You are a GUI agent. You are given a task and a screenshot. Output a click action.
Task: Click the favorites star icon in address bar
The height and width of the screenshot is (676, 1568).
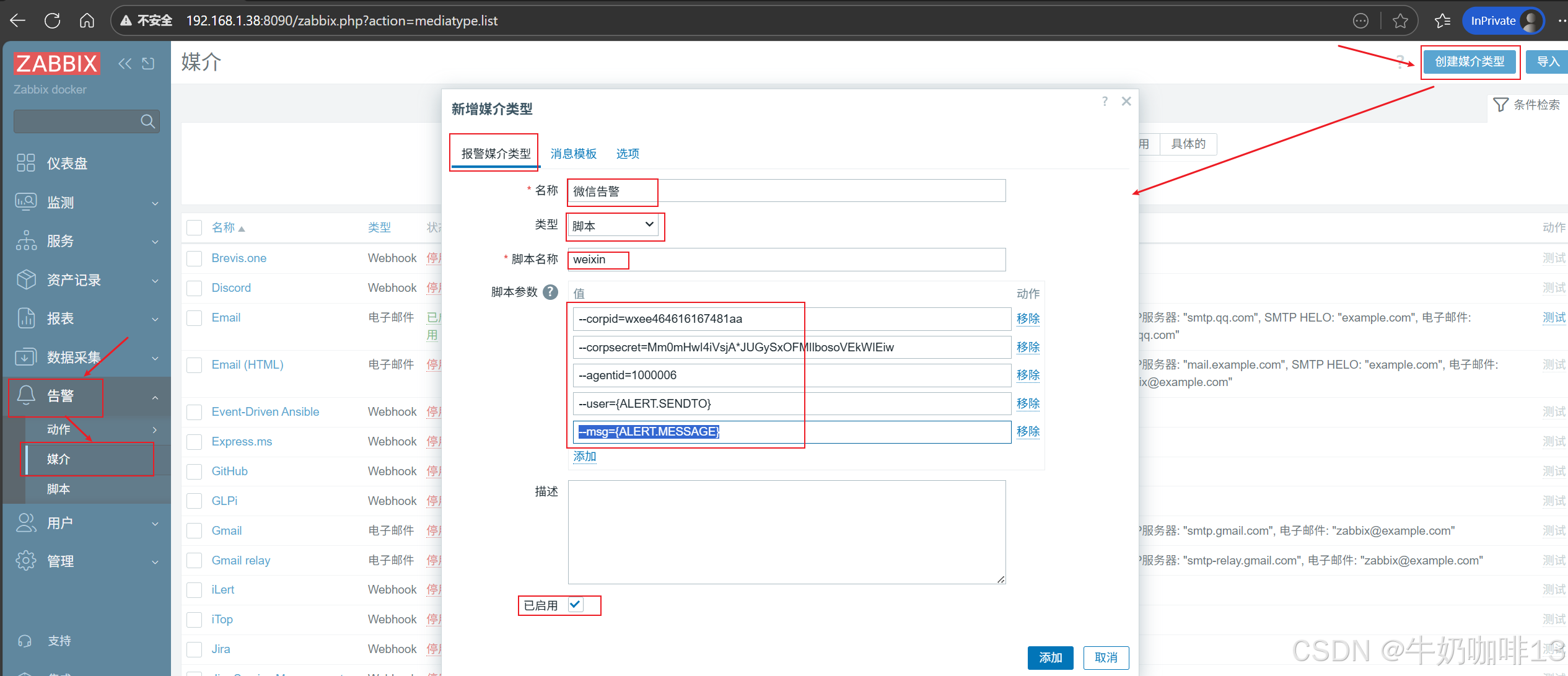tap(1400, 21)
